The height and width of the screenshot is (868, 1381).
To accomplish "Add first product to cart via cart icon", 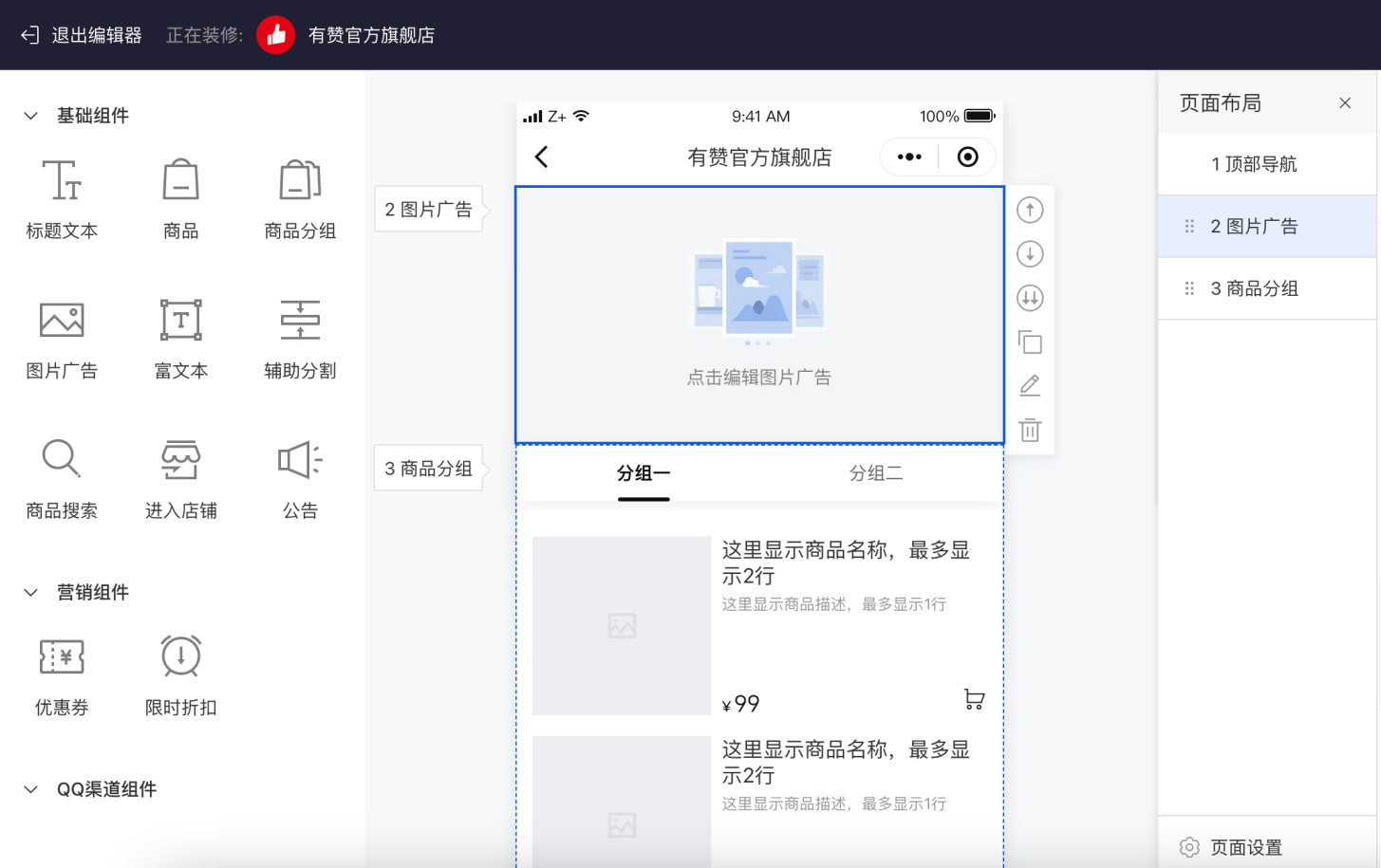I will pyautogui.click(x=974, y=699).
